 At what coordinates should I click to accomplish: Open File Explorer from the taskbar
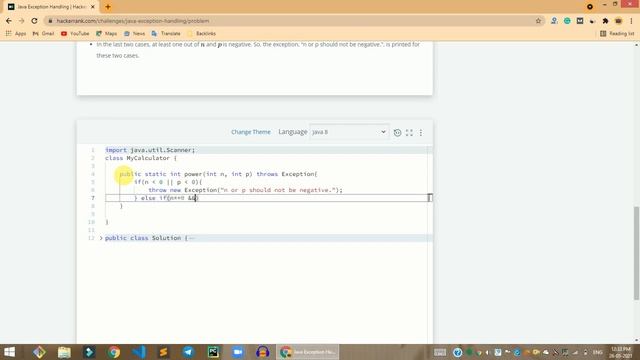coord(64,352)
